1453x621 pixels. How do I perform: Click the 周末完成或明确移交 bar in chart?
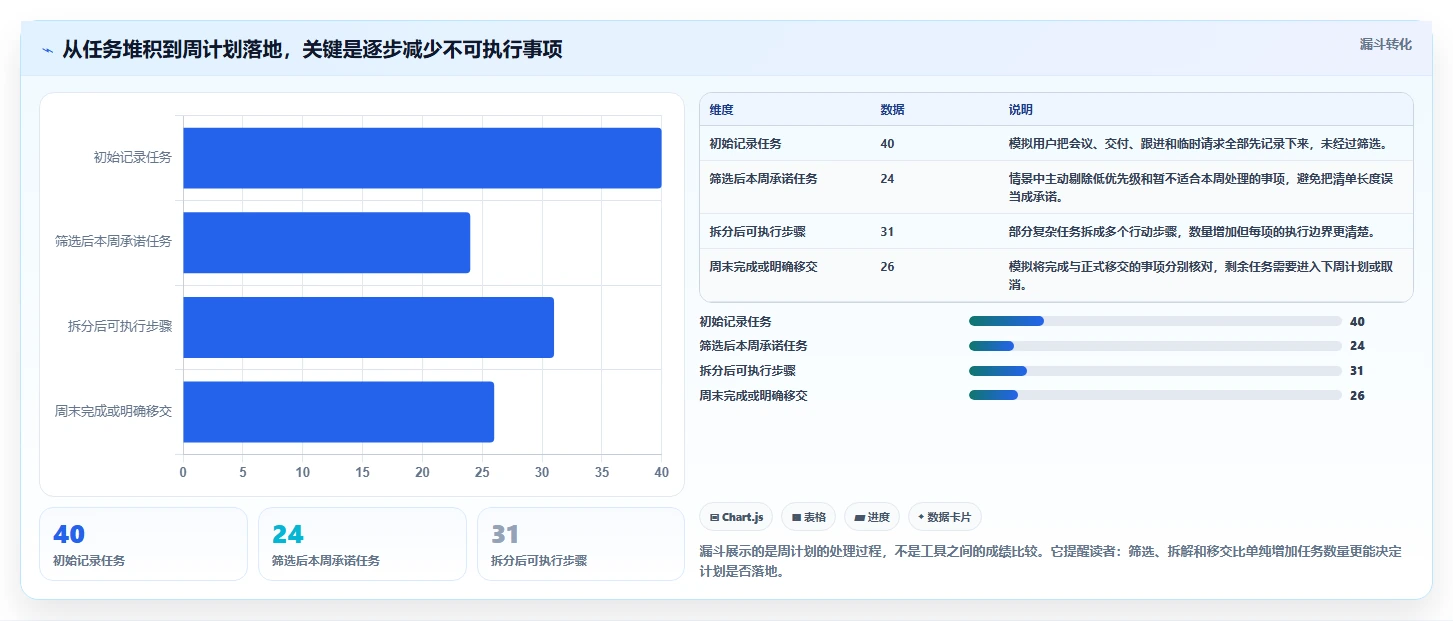click(338, 412)
